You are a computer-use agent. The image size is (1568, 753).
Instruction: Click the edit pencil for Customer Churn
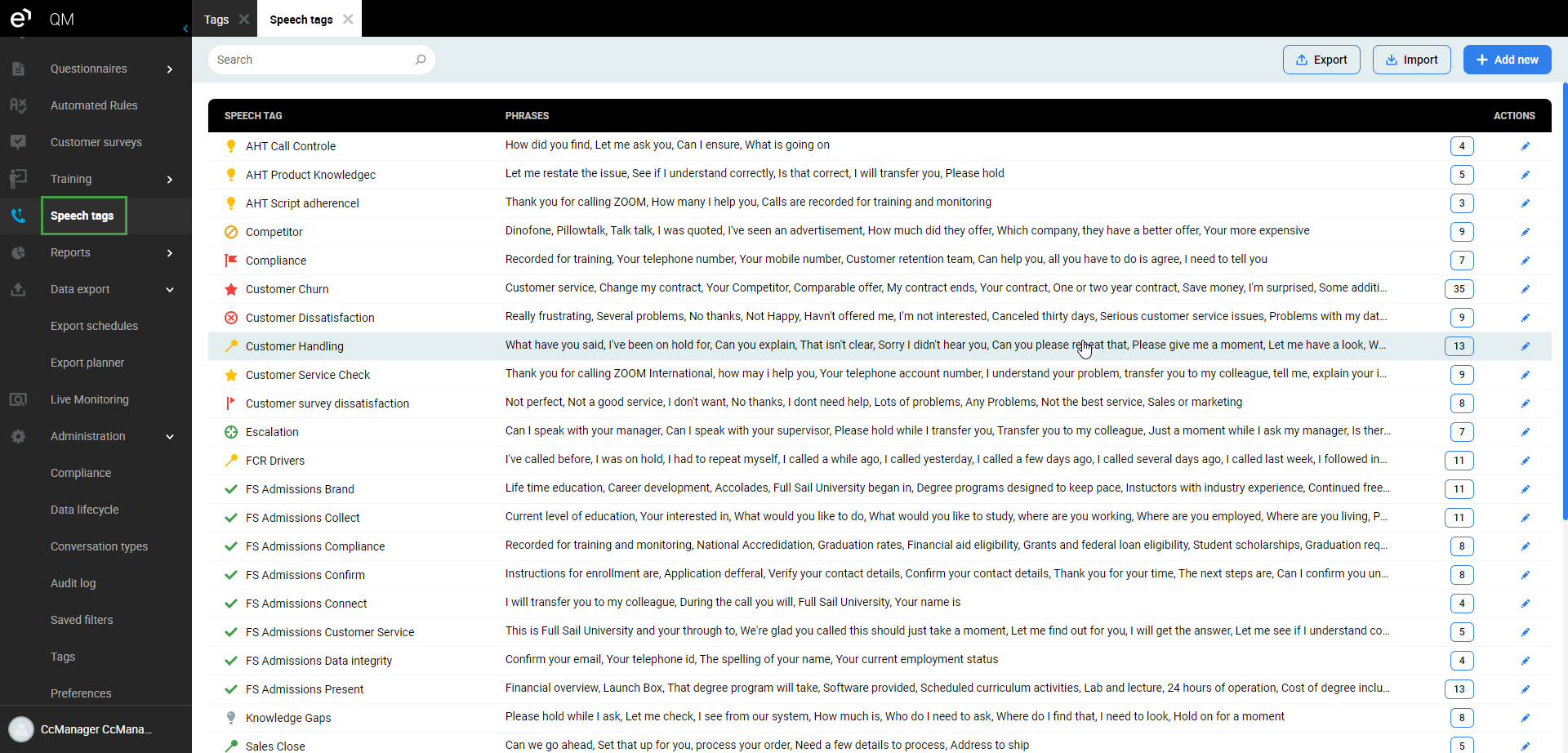click(1525, 289)
